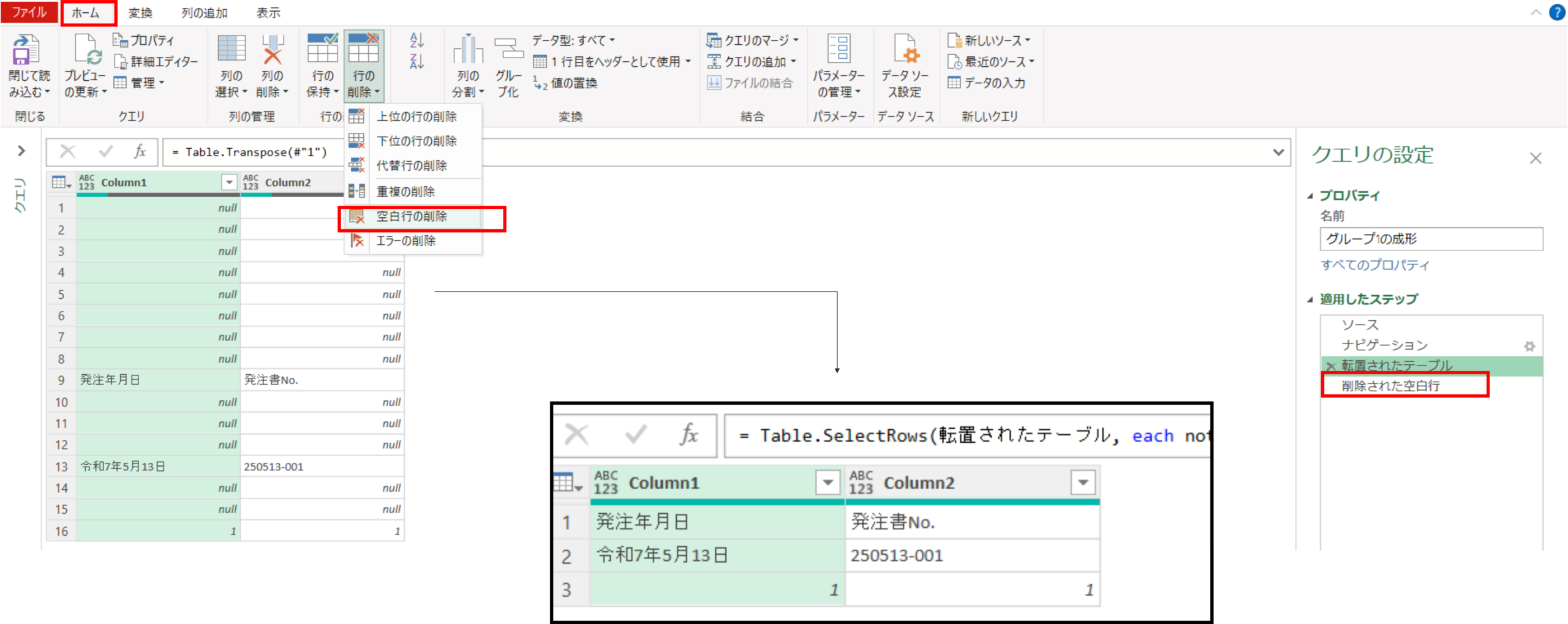The width and height of the screenshot is (1568, 624).
Task: Click the Remove Rows (行の削除) icon
Action: (363, 49)
